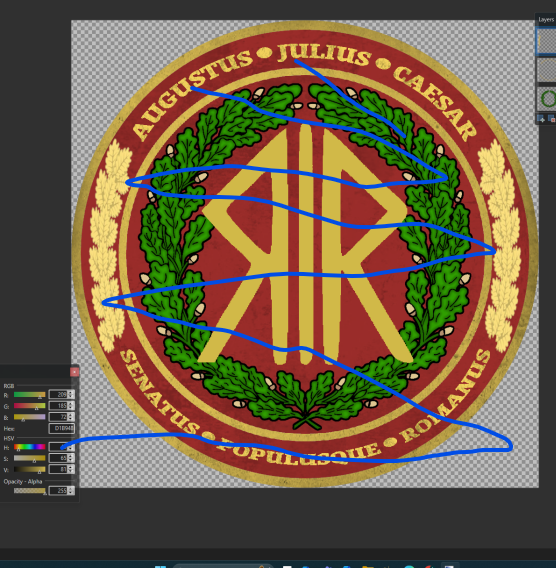Adjust the V value brightness slider
This screenshot has width=556, height=568.
click(x=30, y=469)
